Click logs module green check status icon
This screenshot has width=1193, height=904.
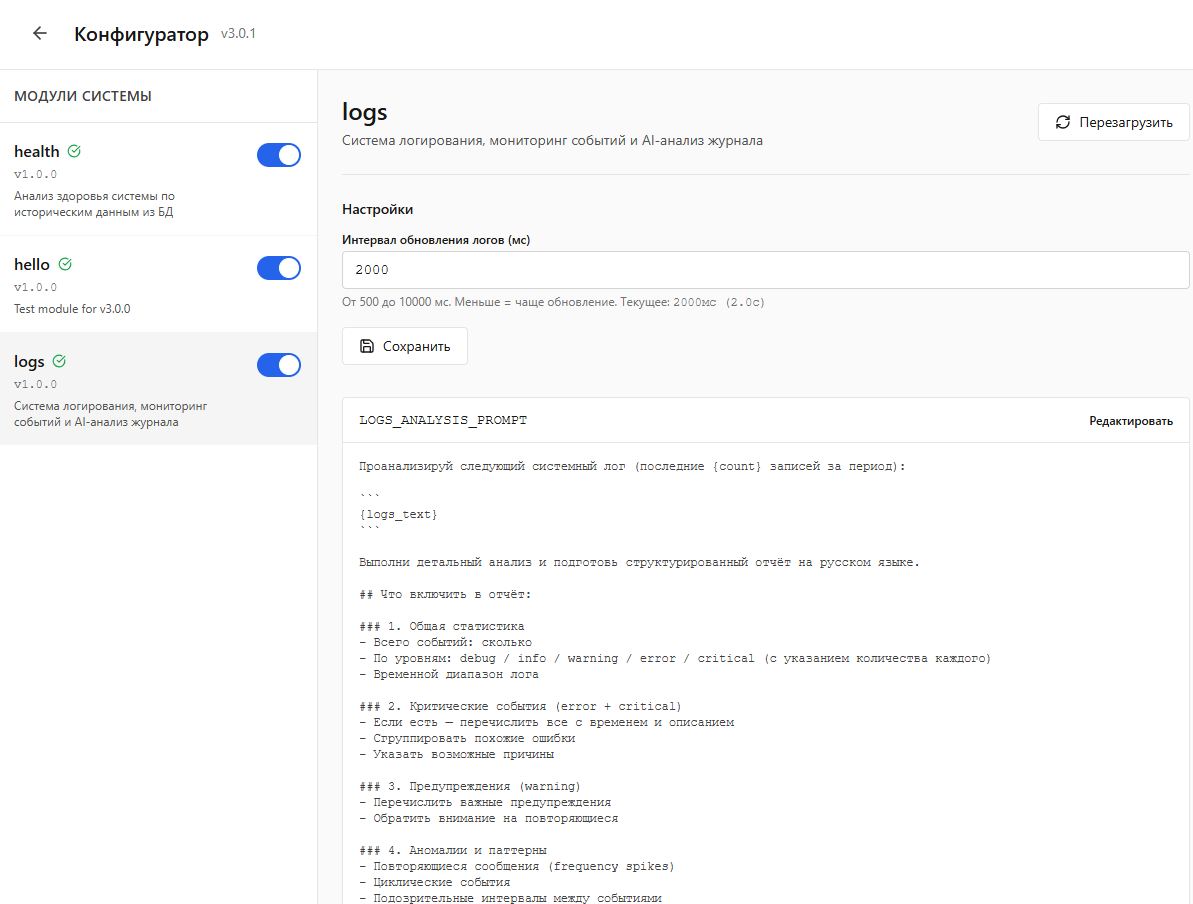point(59,361)
